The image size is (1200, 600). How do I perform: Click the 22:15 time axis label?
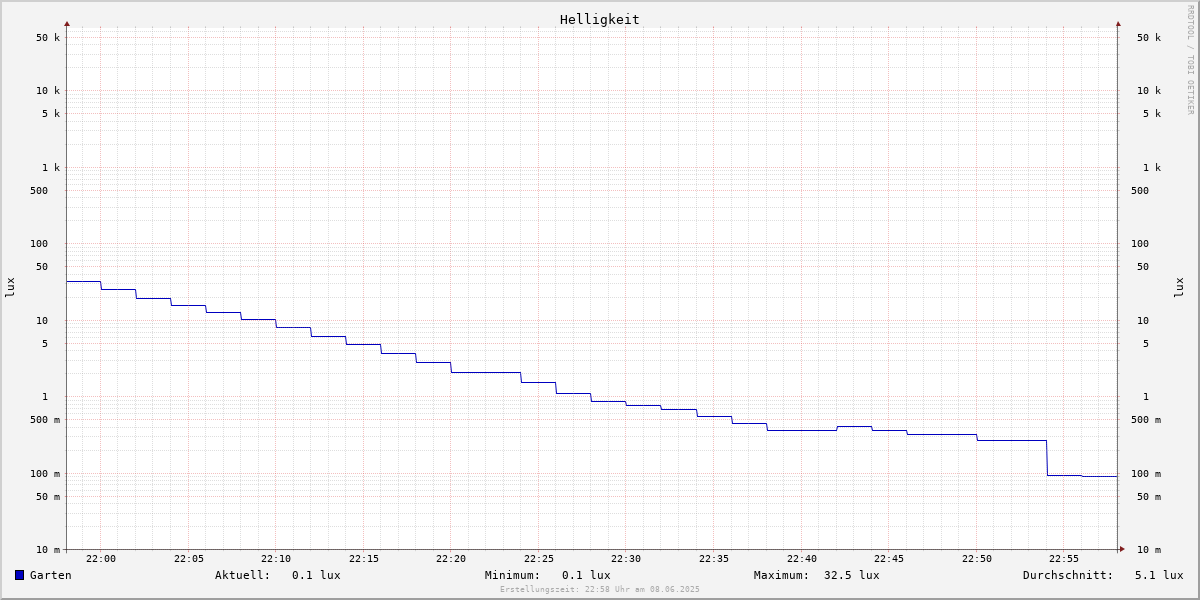pos(364,559)
